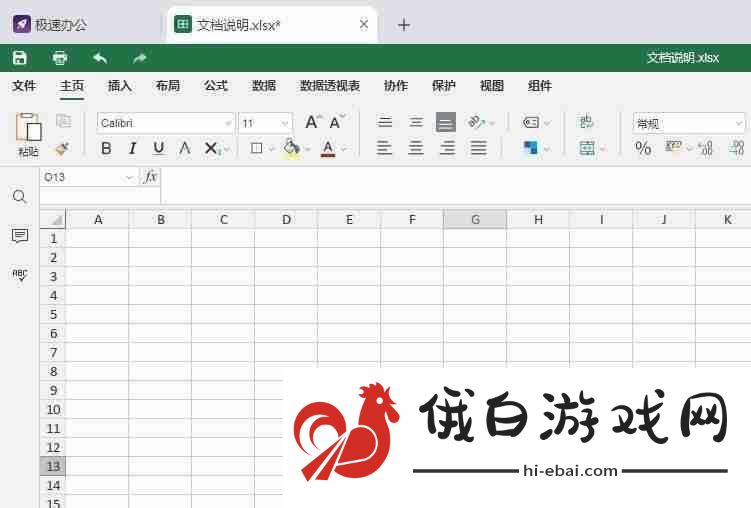Open the 文件 menu

point(24,86)
